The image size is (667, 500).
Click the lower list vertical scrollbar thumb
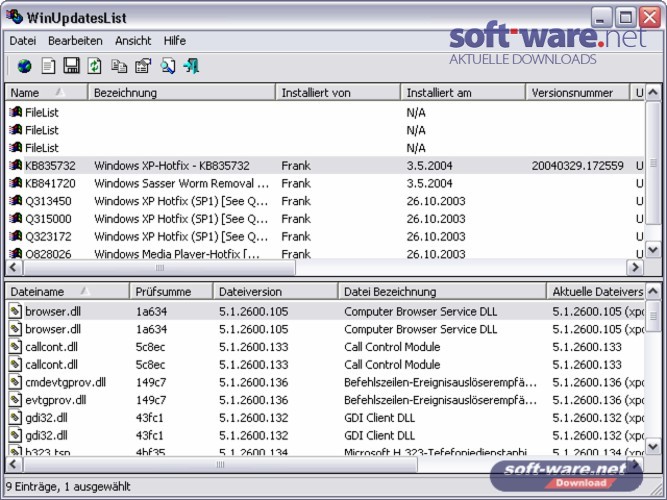pyautogui.click(x=653, y=316)
